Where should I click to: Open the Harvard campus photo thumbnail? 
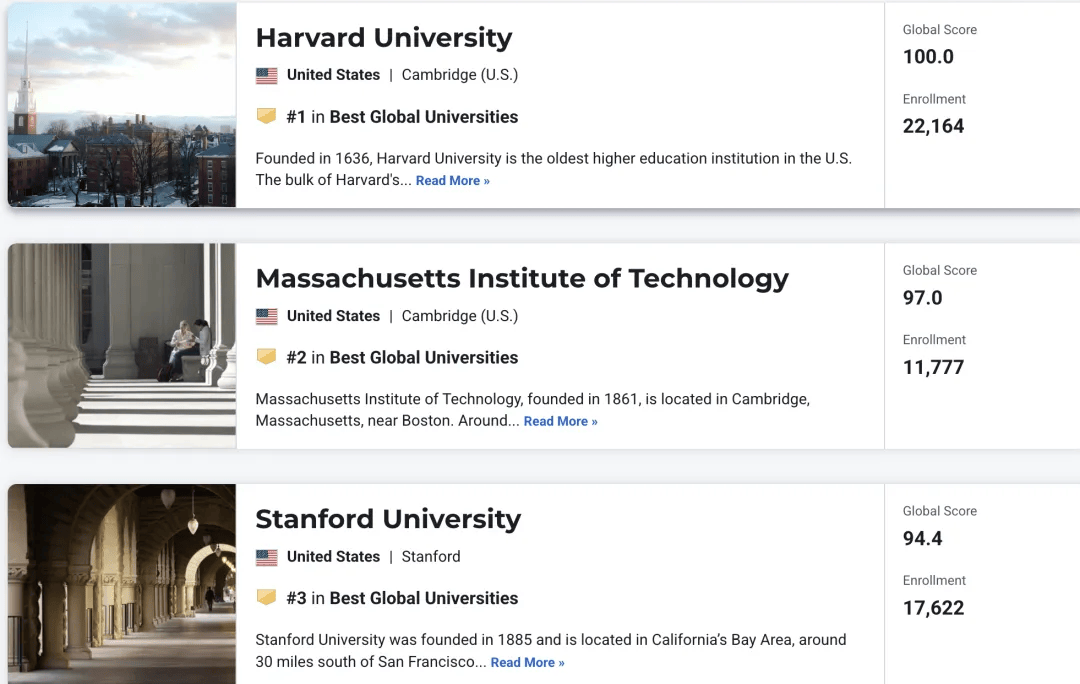122,105
